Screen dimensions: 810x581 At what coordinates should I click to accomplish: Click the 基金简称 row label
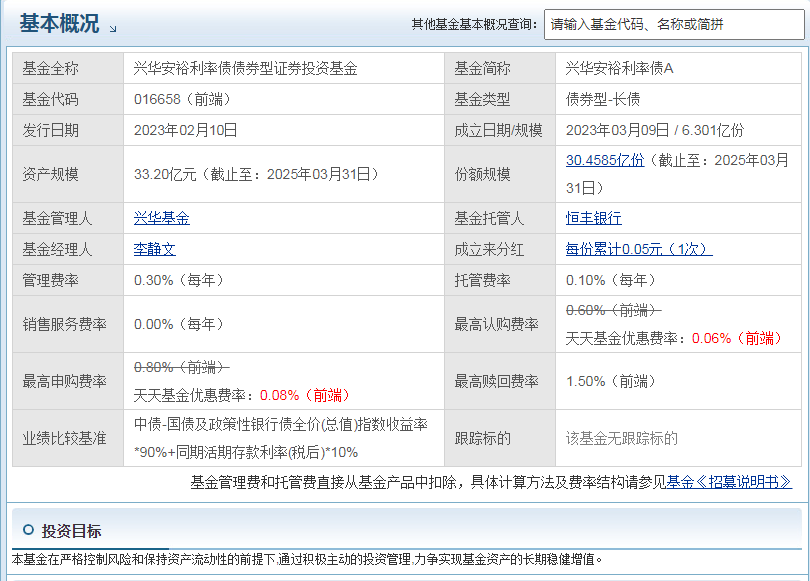click(x=482, y=68)
